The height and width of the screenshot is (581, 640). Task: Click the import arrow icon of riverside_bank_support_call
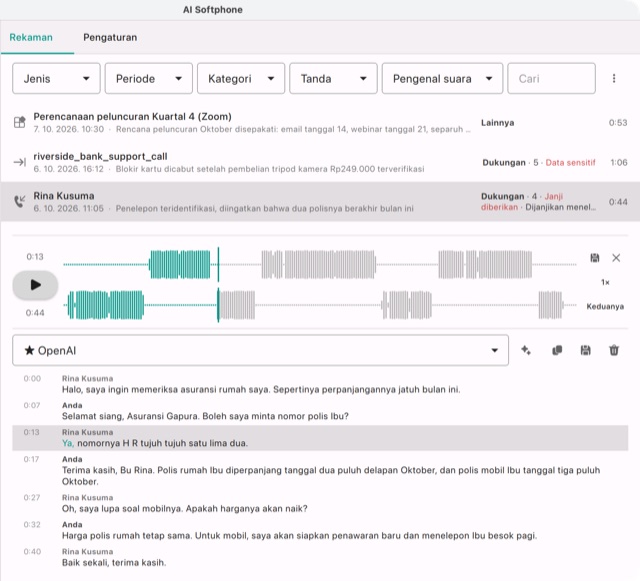pos(20,162)
